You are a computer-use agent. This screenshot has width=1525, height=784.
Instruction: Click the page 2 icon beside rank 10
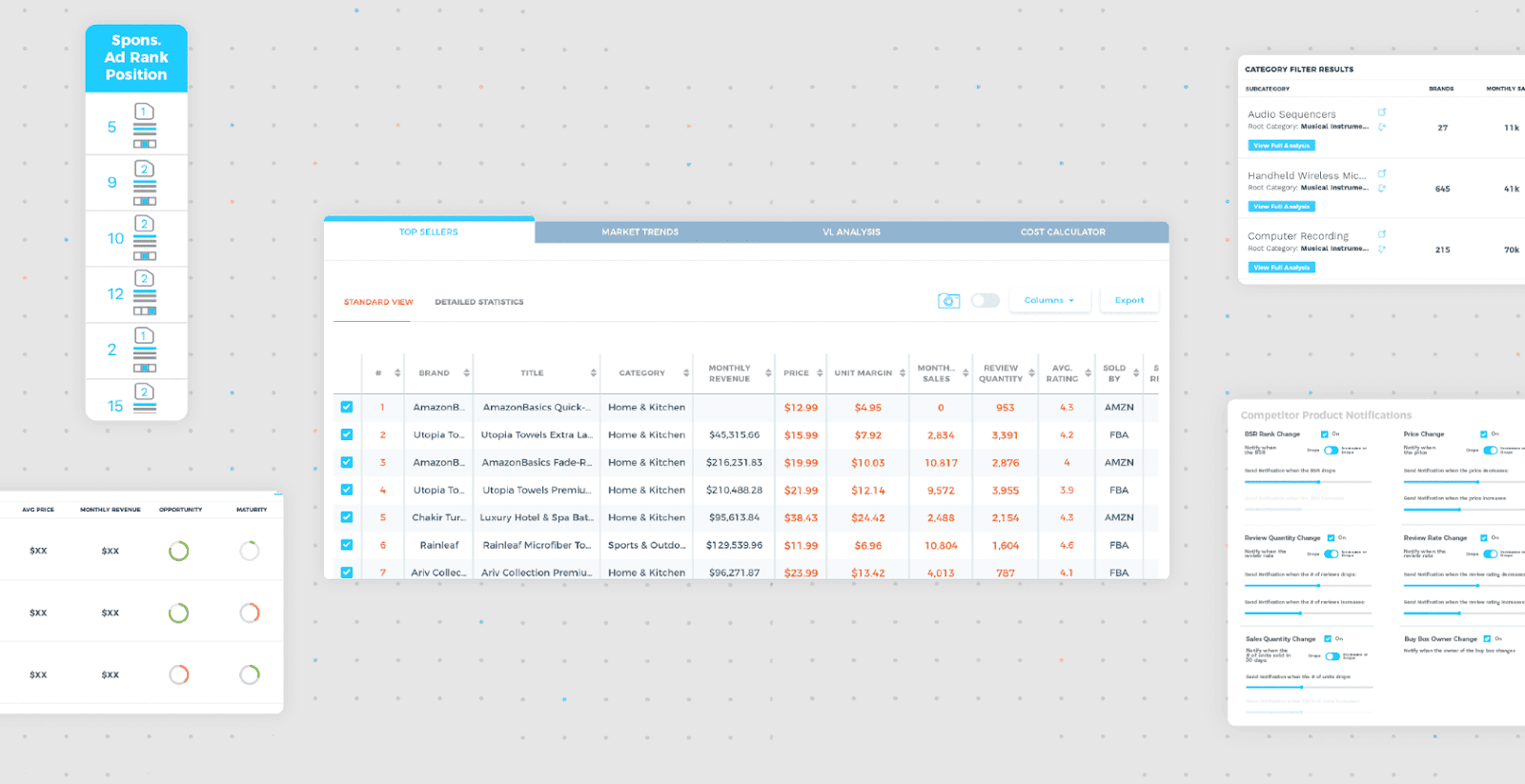tap(144, 224)
